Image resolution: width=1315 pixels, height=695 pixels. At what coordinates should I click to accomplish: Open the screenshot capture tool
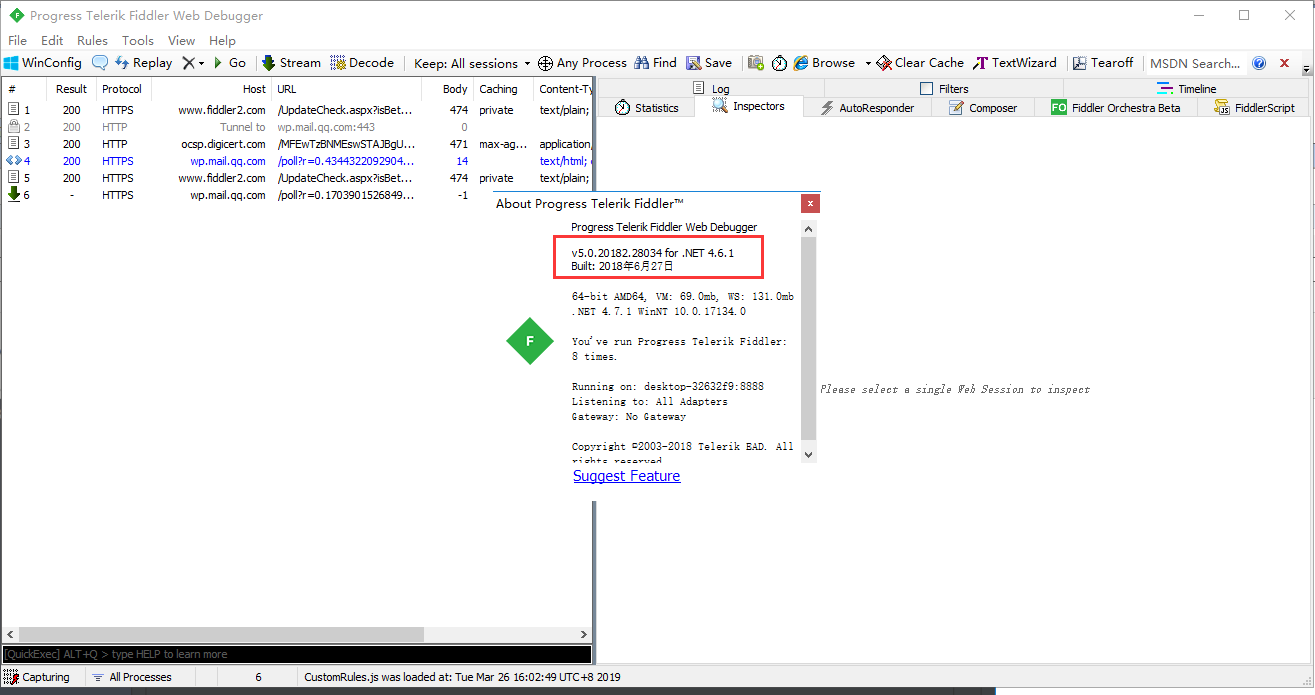[756, 62]
